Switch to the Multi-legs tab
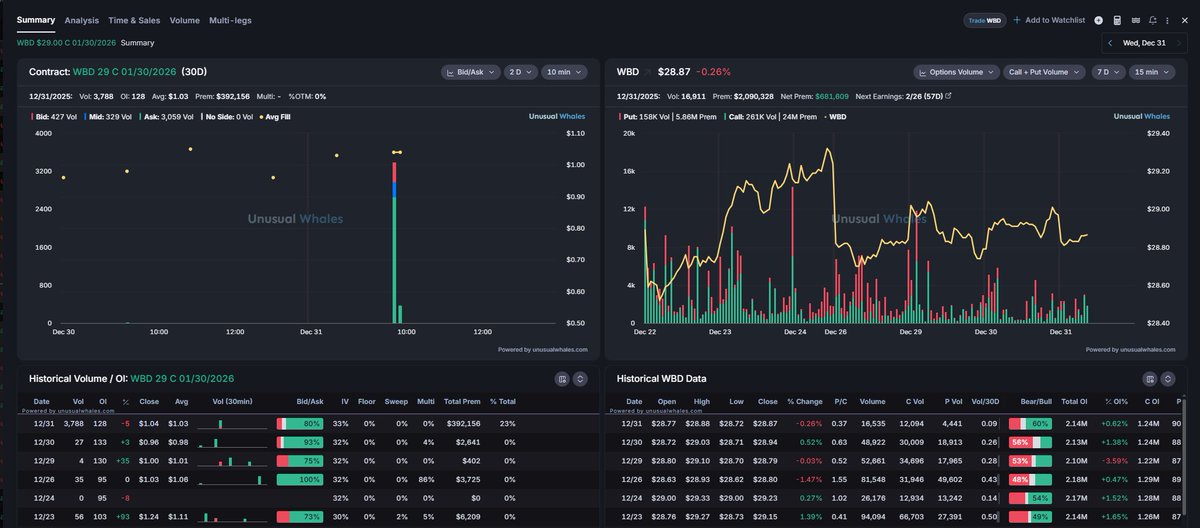The image size is (1200, 528). [230, 20]
